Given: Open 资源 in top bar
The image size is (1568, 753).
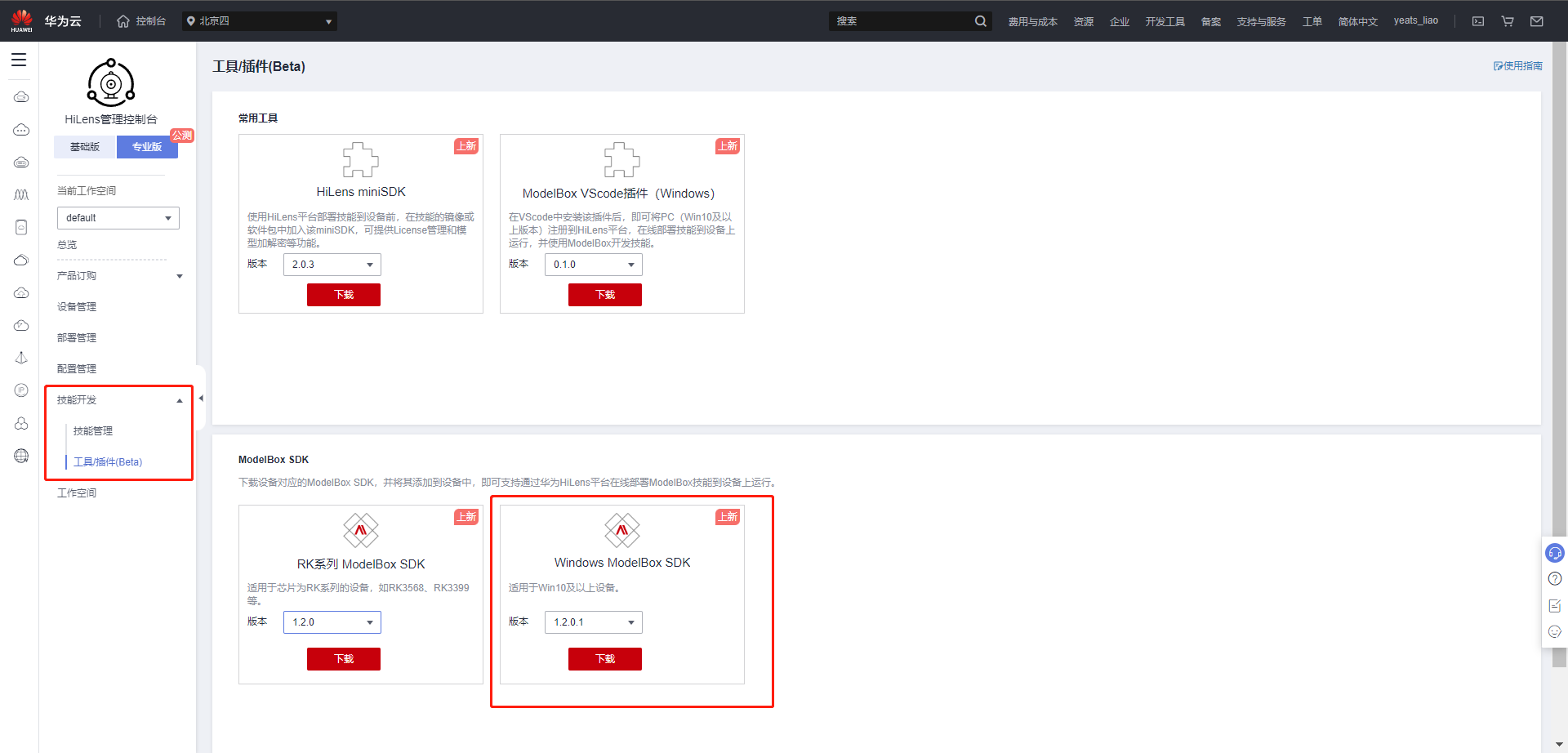Looking at the screenshot, I should (x=1084, y=21).
